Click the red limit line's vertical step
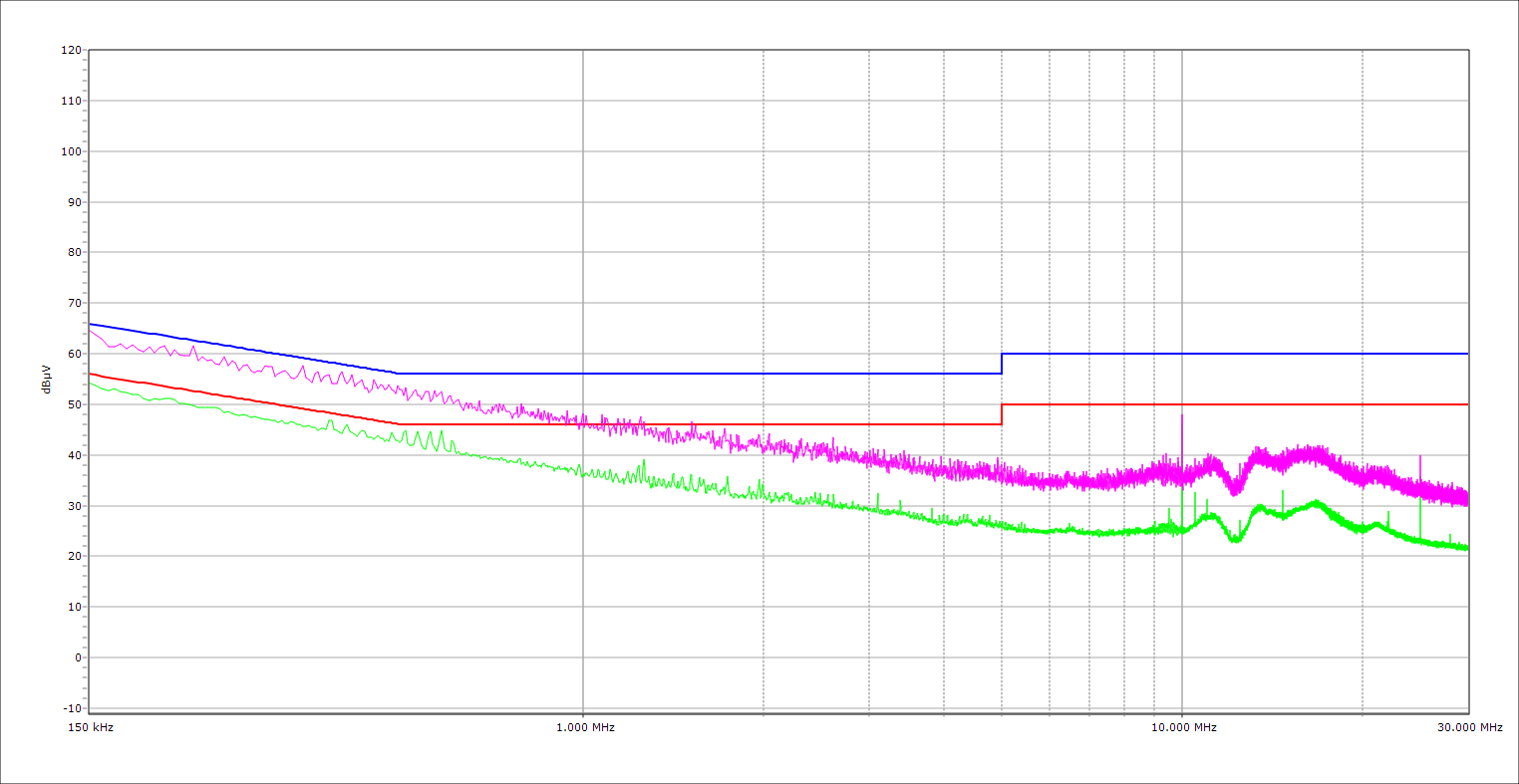 pyautogui.click(x=1002, y=414)
